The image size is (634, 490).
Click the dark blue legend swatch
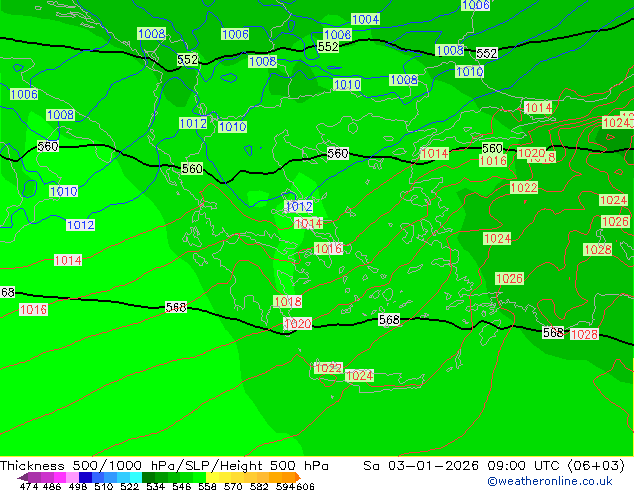(x=85, y=477)
